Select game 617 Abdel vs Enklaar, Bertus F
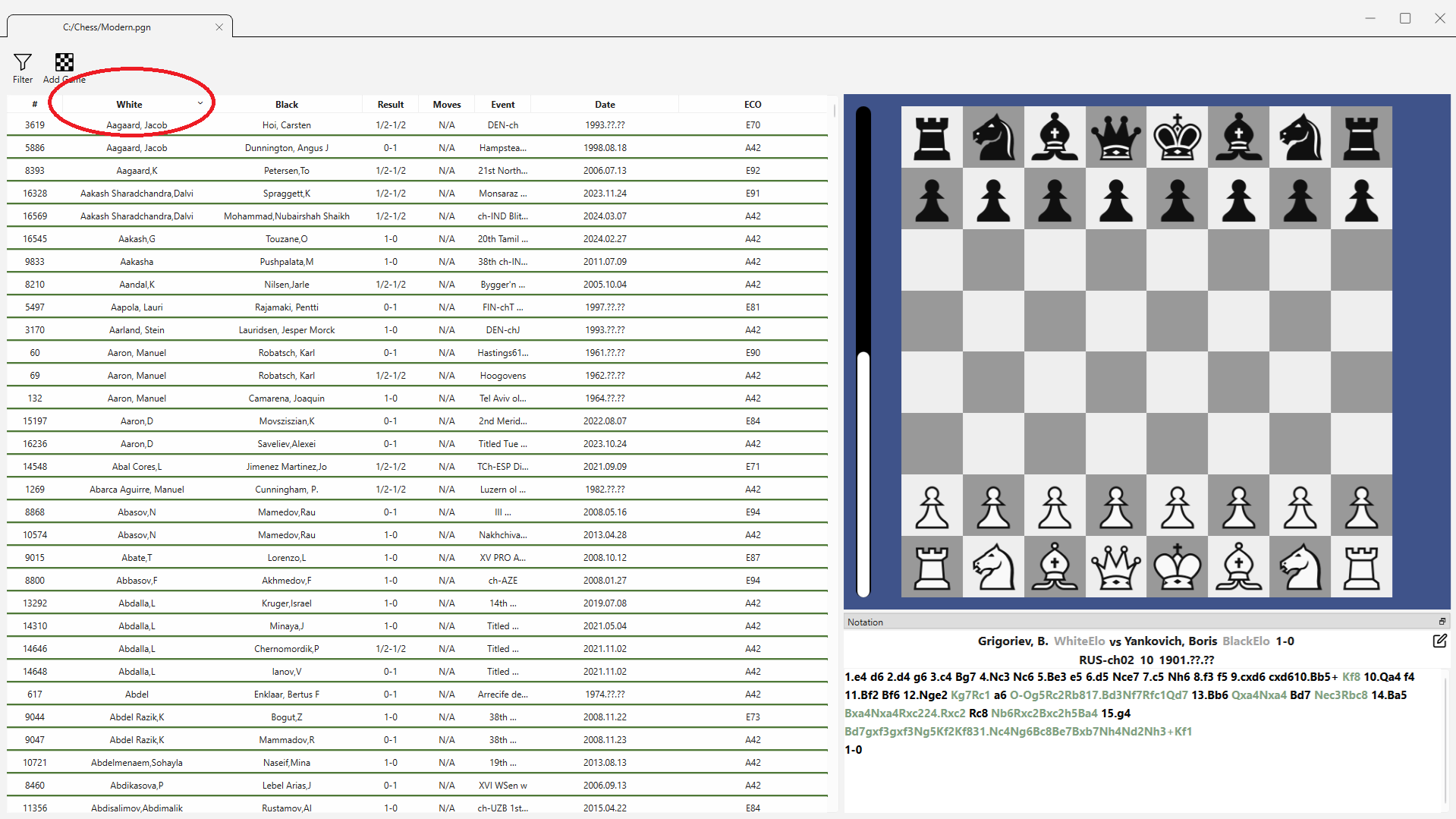The width and height of the screenshot is (1456, 819). (417, 695)
